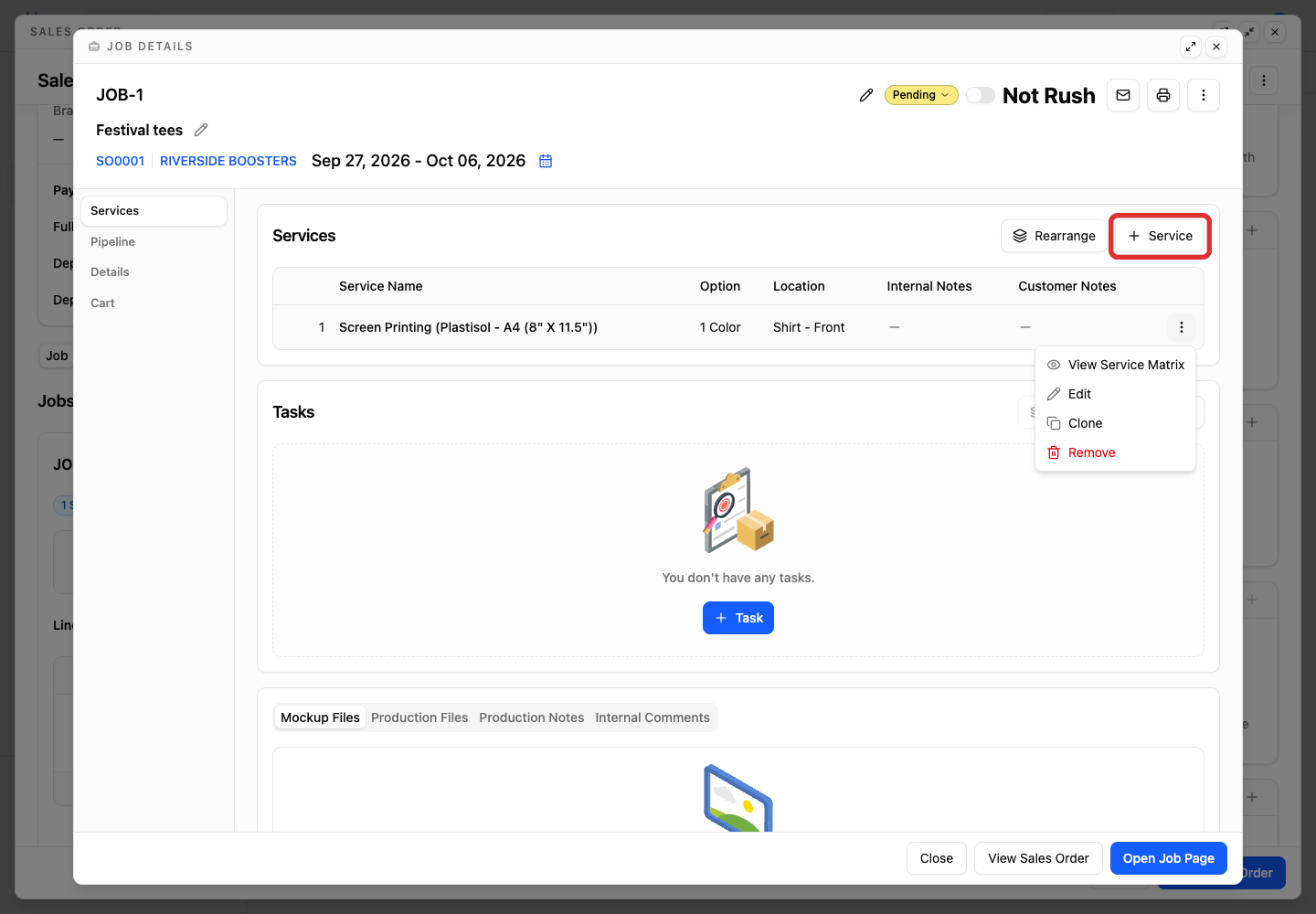This screenshot has height=914, width=1316.
Task: Click the date range Sep 27 - Oct 06, 2026
Action: click(419, 161)
